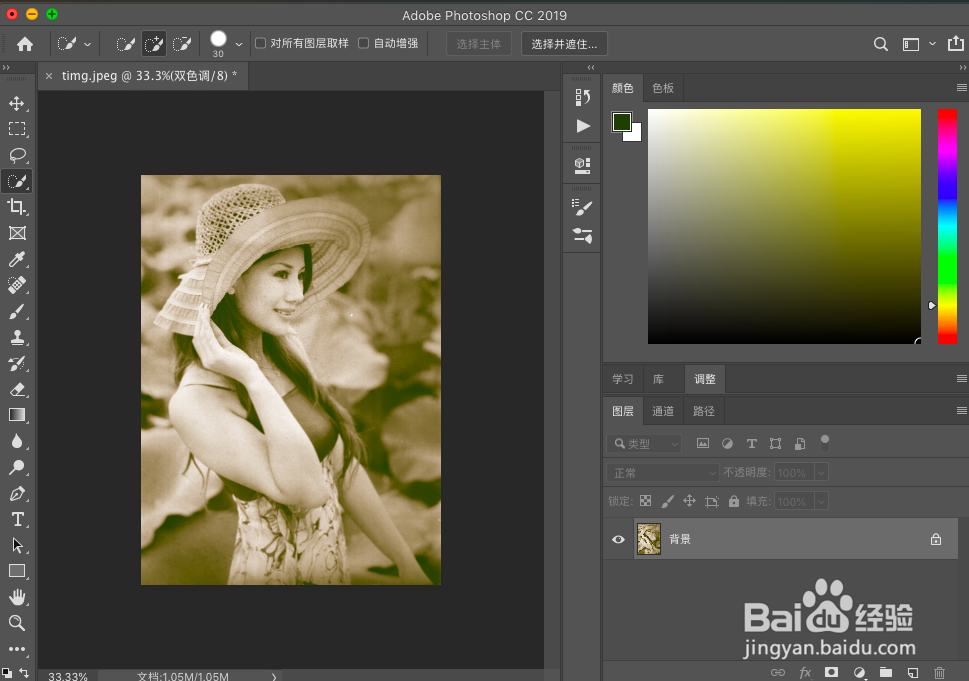Open the Actions panel play icon
Viewport: 969px width, 681px height.
[582, 126]
